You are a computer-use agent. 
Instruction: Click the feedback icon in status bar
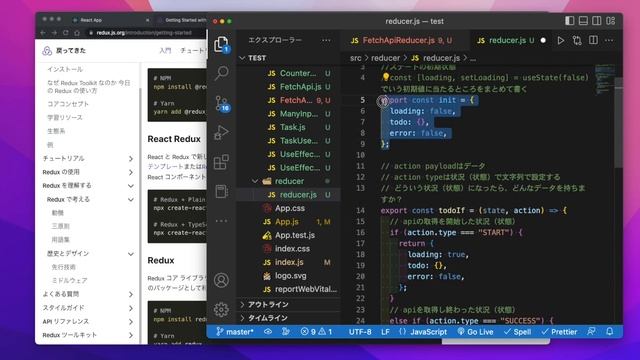click(591, 331)
